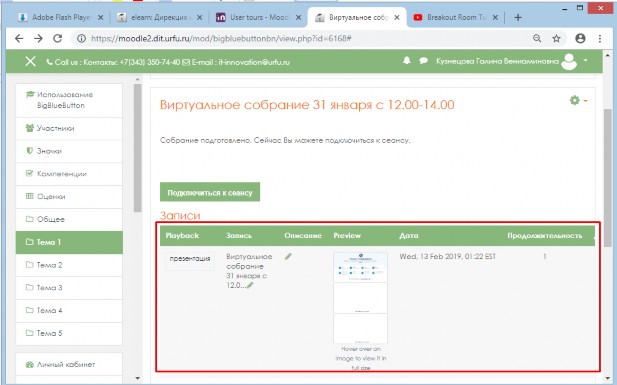Viewport: 617px width, 385px height.
Task: Open the activity settings gear menu
Action: tap(578, 100)
